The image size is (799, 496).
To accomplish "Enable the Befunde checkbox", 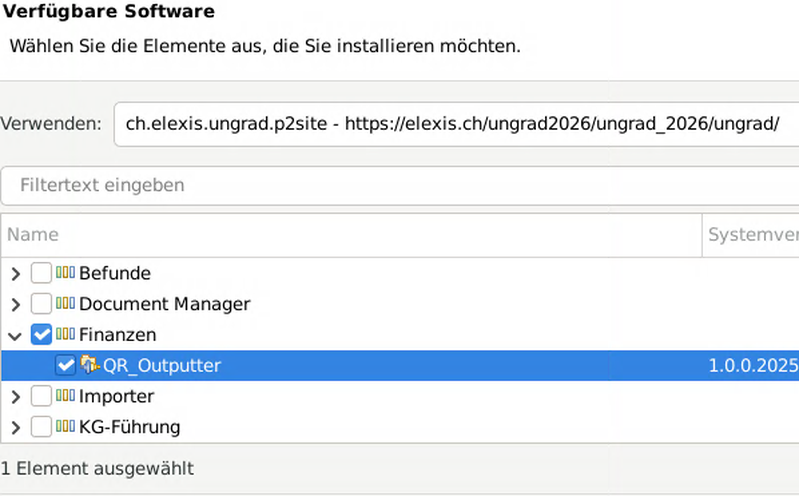I will click(x=41, y=273).
